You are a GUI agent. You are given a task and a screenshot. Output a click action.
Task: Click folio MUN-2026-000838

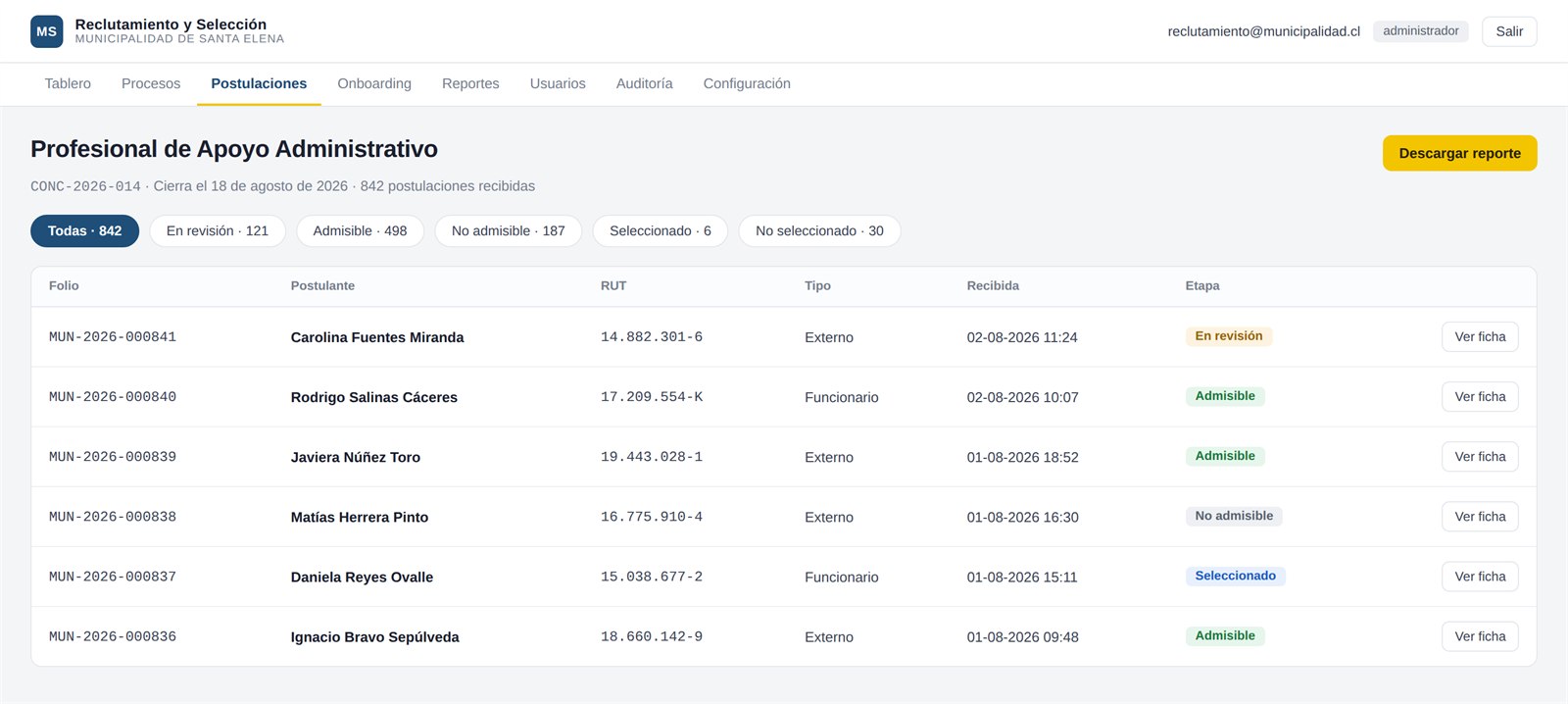(113, 517)
